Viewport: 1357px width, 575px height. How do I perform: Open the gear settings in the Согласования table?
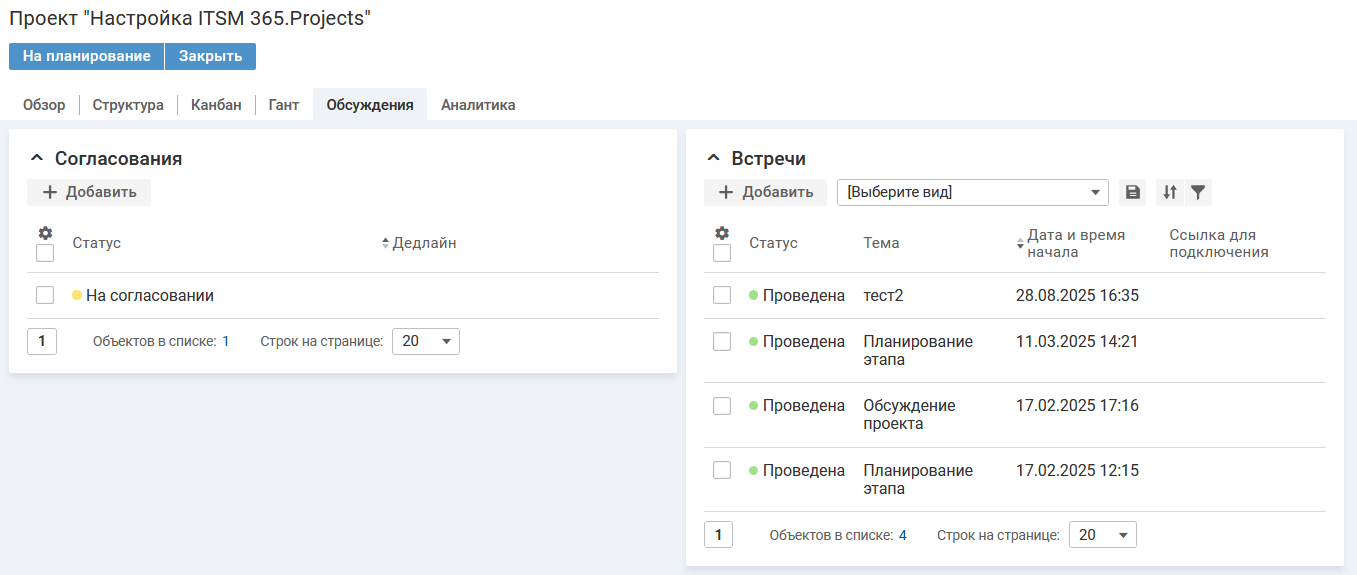click(45, 232)
